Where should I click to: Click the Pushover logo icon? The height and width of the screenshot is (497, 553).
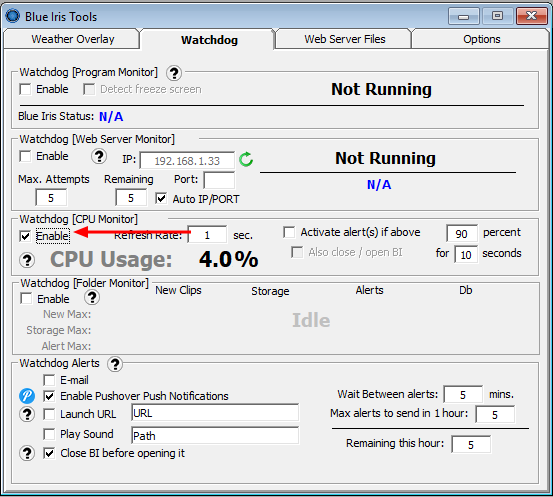pyautogui.click(x=27, y=396)
